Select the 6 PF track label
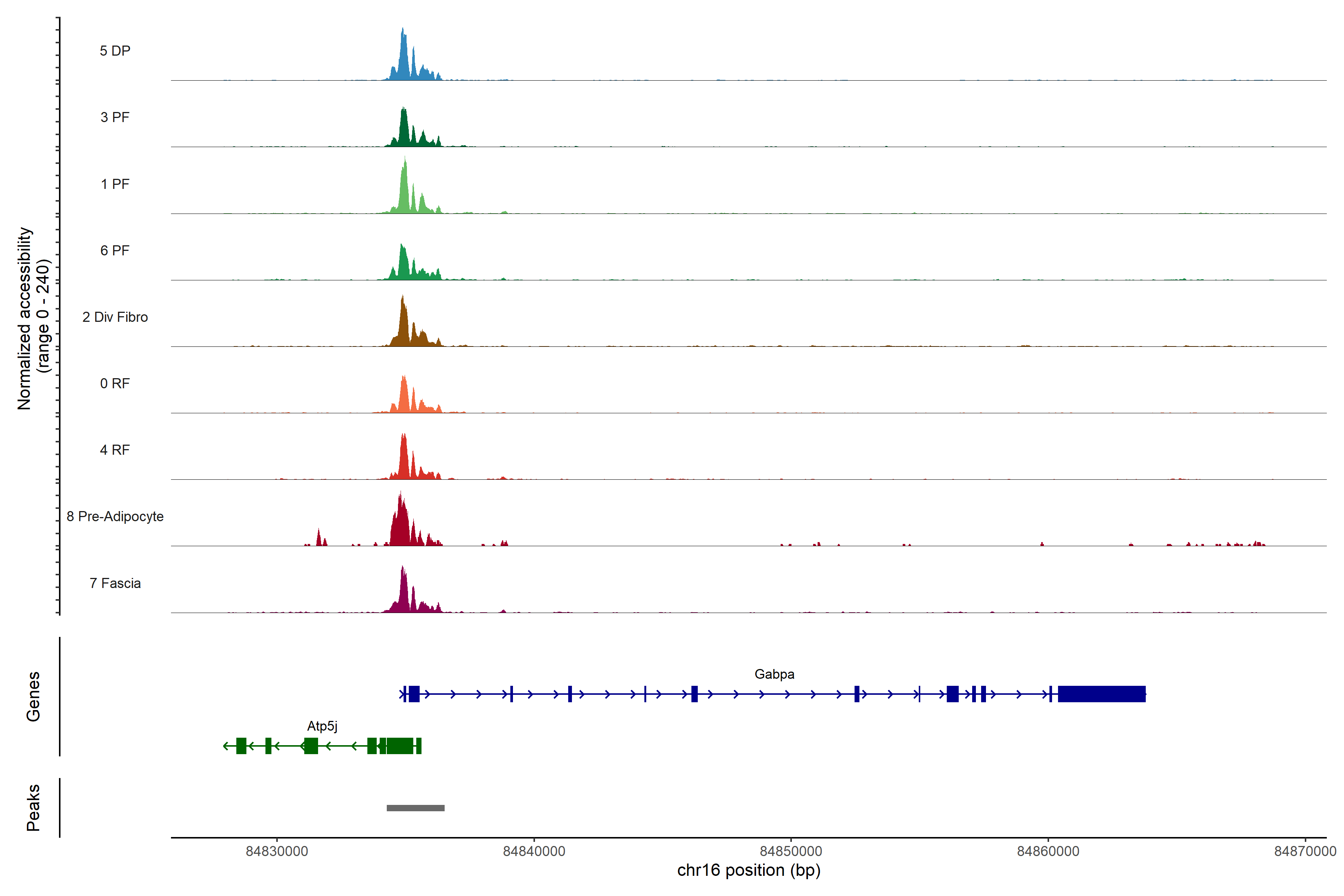This screenshot has height=896, width=1344. click(115, 250)
